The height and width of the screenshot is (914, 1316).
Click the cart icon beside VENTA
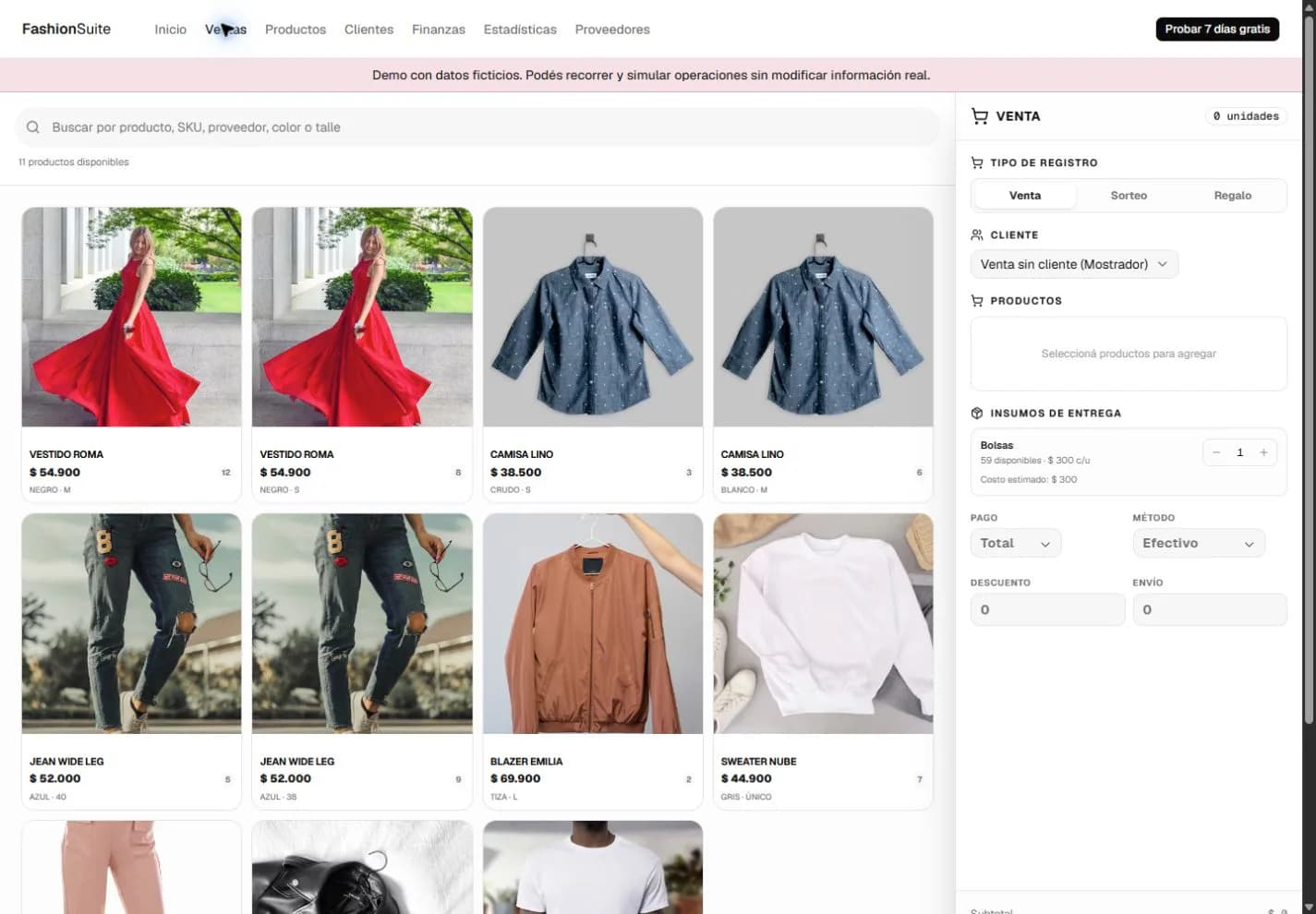pyautogui.click(x=980, y=116)
